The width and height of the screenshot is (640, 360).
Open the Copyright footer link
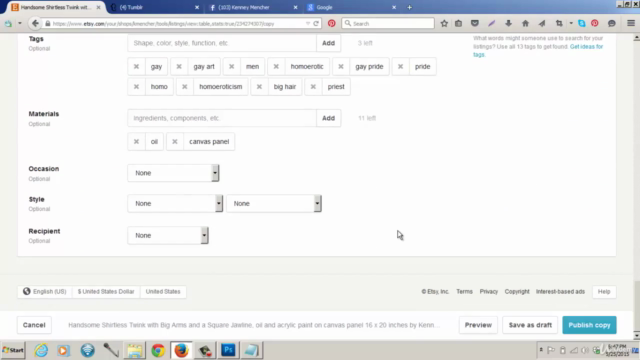(517, 291)
